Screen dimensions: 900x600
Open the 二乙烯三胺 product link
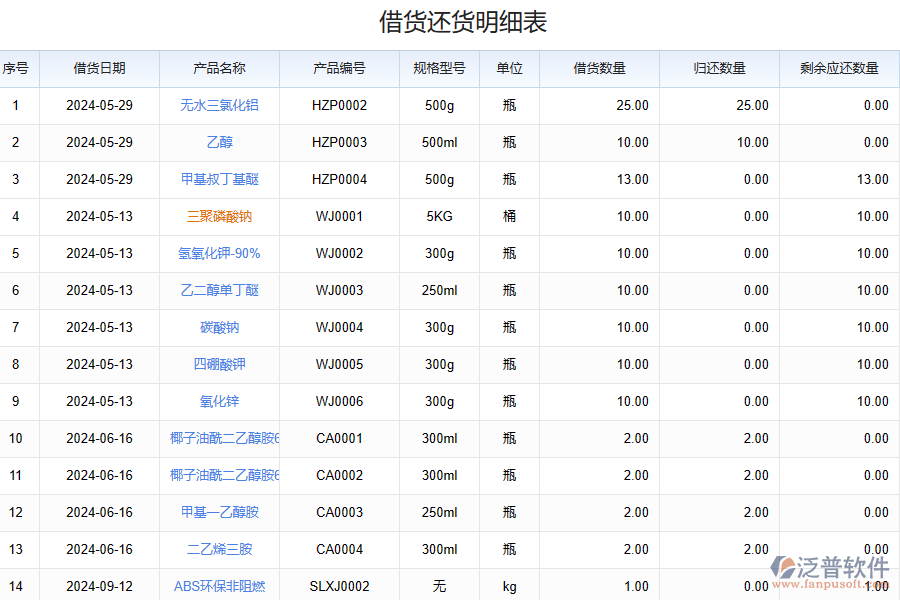[222, 549]
